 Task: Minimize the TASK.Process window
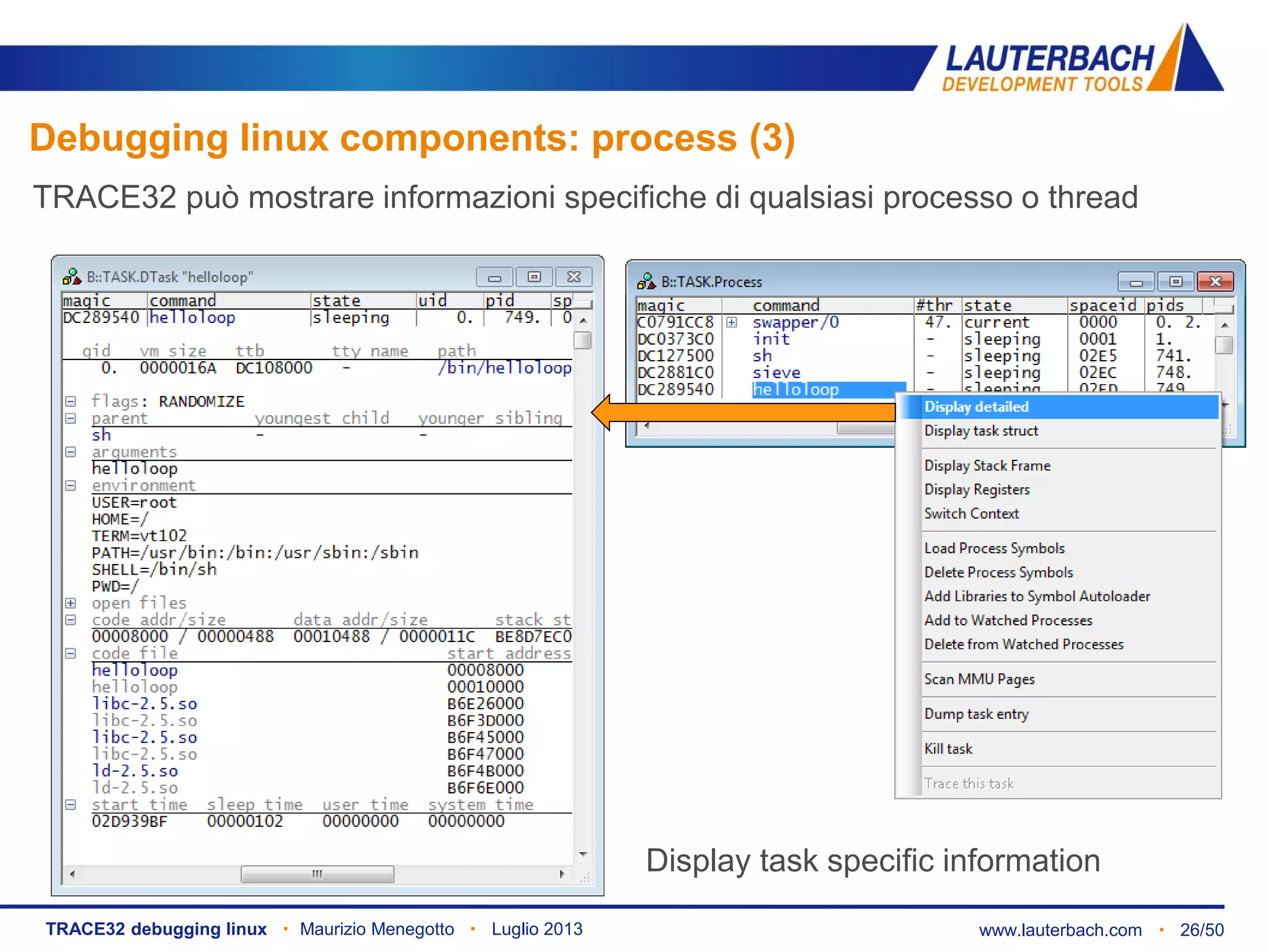click(x=1136, y=282)
